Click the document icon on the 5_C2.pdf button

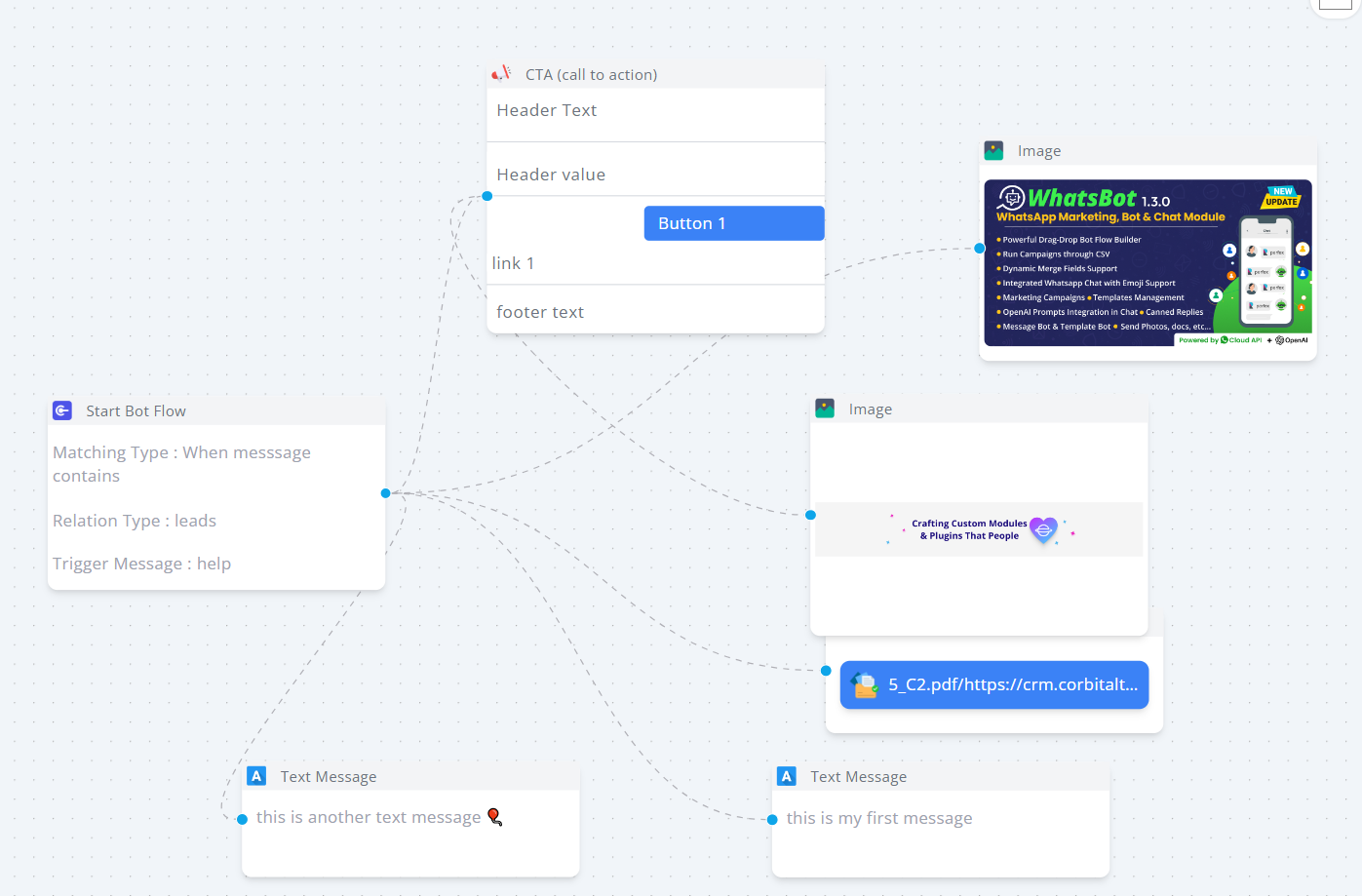864,684
